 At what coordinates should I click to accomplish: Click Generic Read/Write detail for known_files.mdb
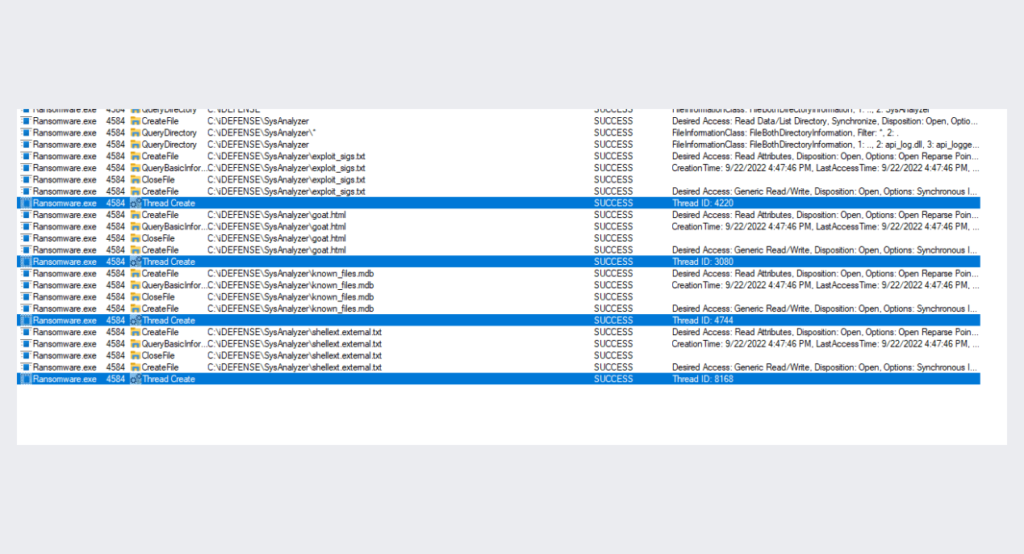coord(825,309)
